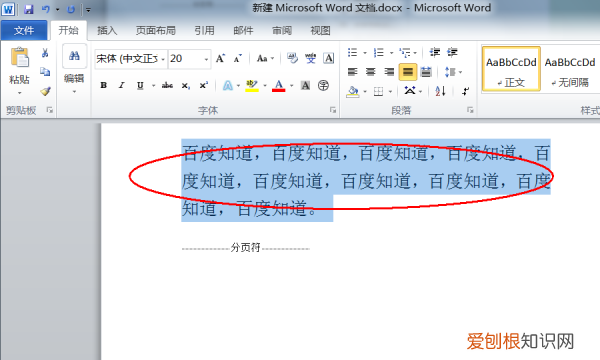
Task: Apply red font color
Action: (x=279, y=85)
